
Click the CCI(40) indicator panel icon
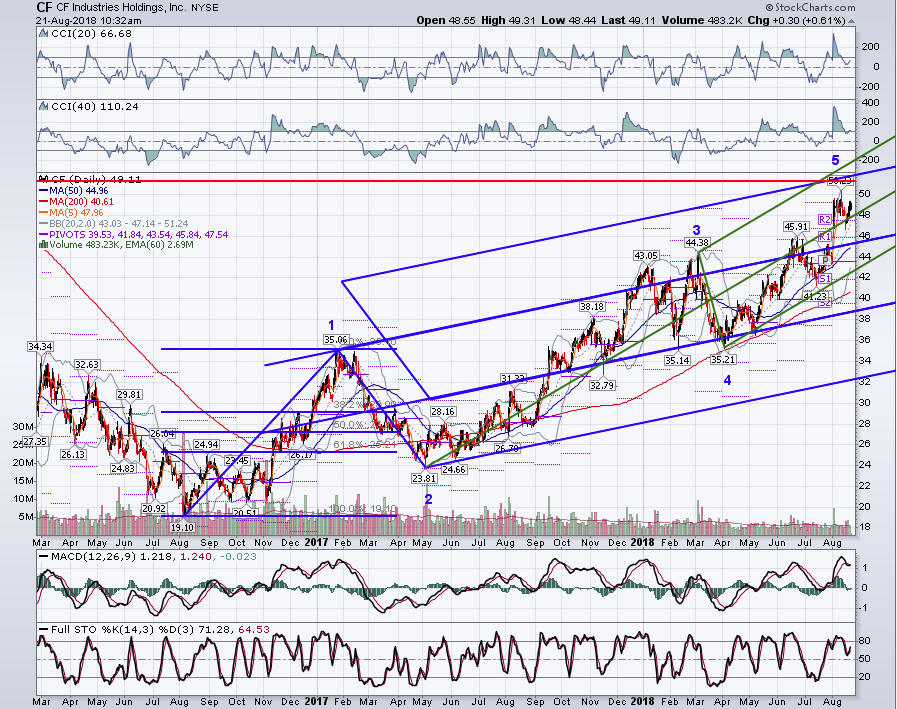(43, 106)
